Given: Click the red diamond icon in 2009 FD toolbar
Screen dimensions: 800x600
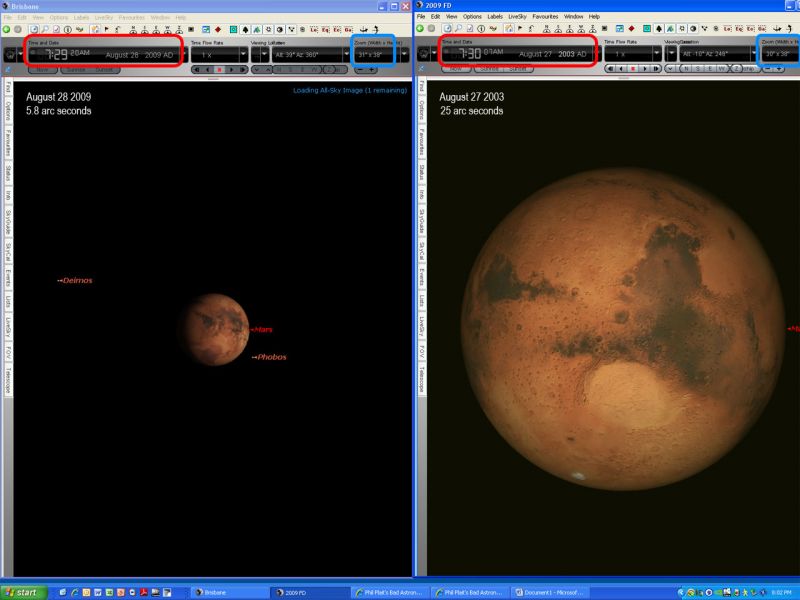Looking at the screenshot, I should tap(631, 29).
